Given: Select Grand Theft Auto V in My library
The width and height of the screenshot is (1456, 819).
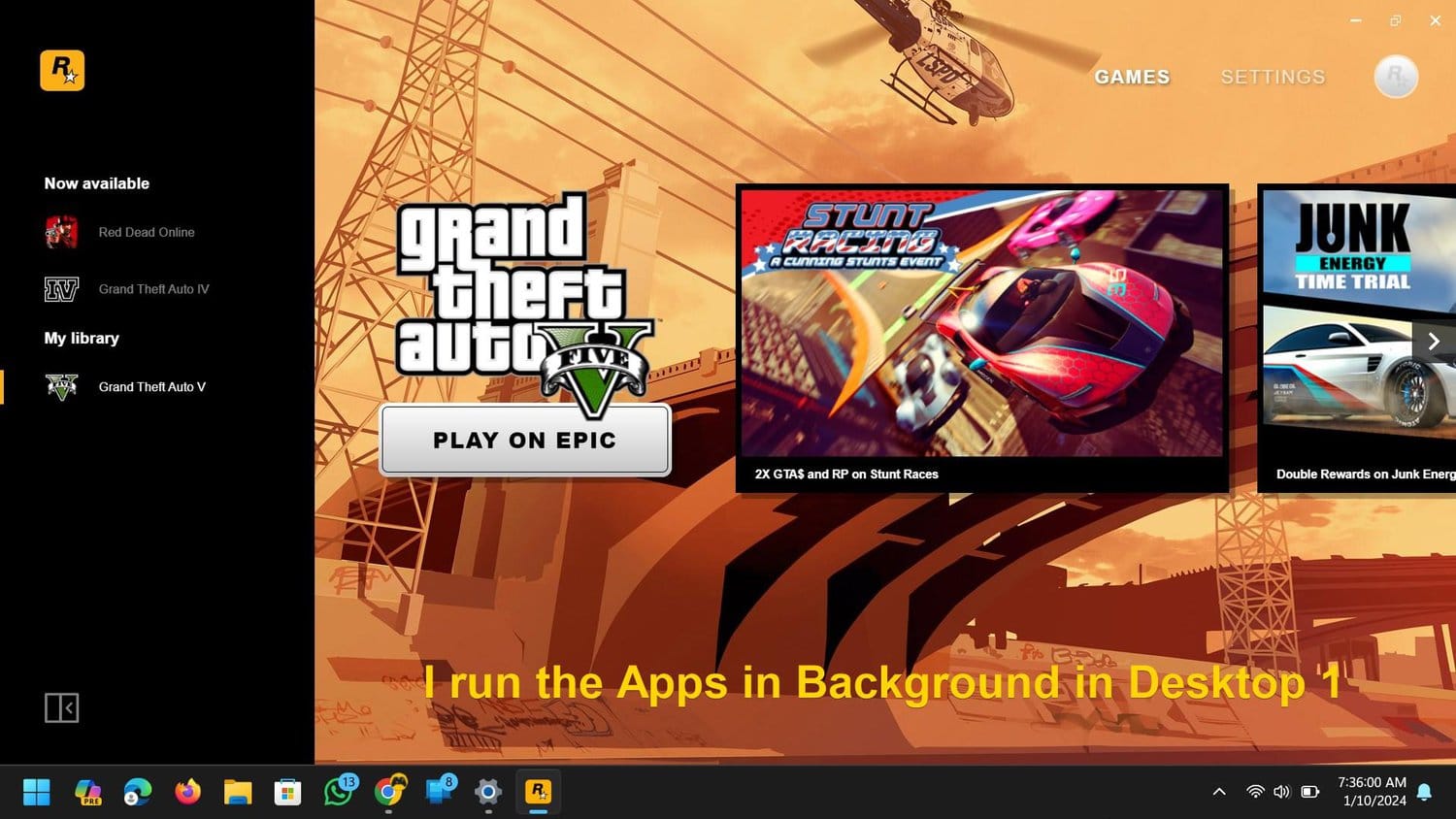Looking at the screenshot, I should (x=151, y=386).
